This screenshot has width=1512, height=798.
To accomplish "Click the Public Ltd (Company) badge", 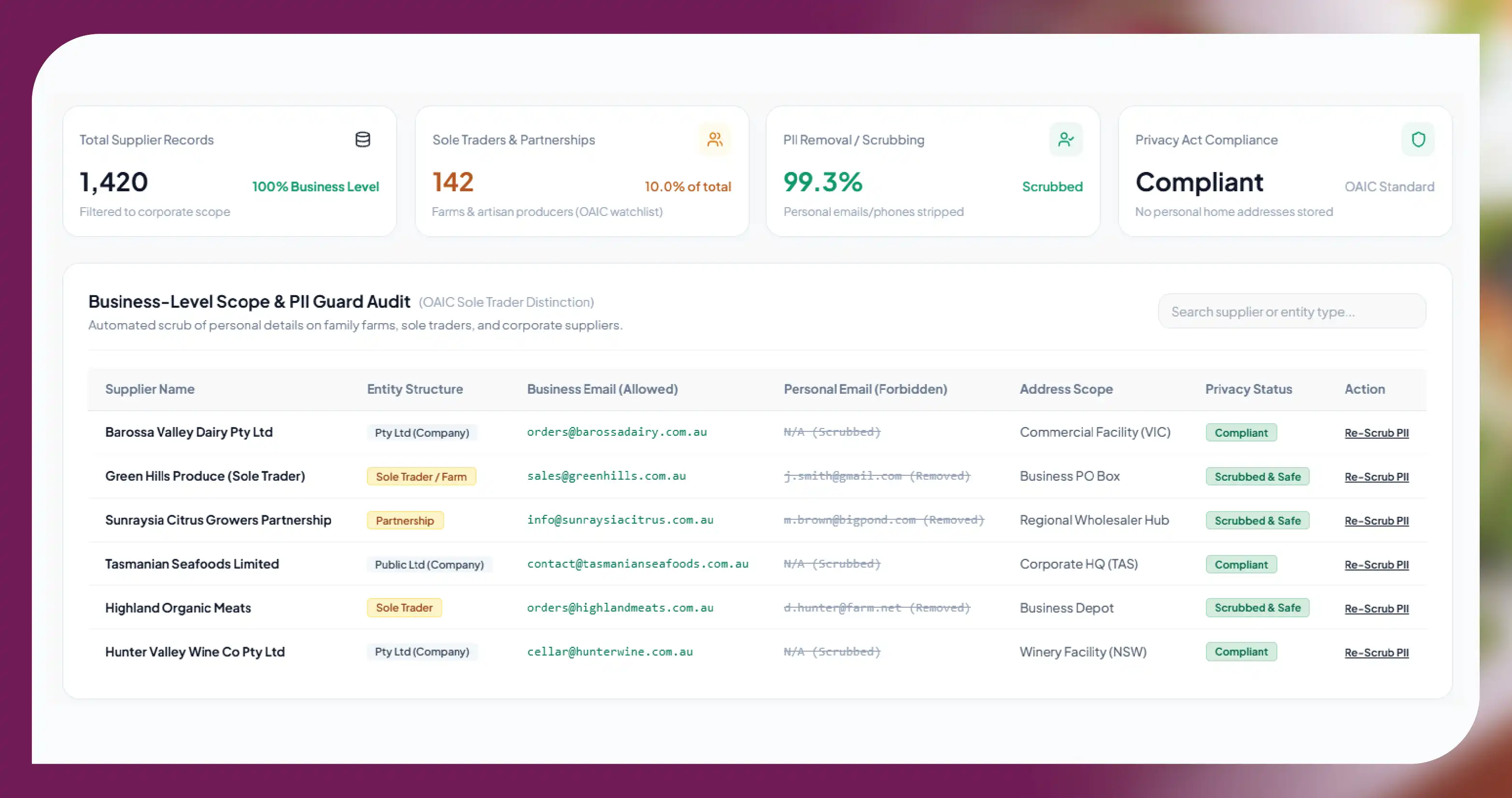I will [429, 565].
